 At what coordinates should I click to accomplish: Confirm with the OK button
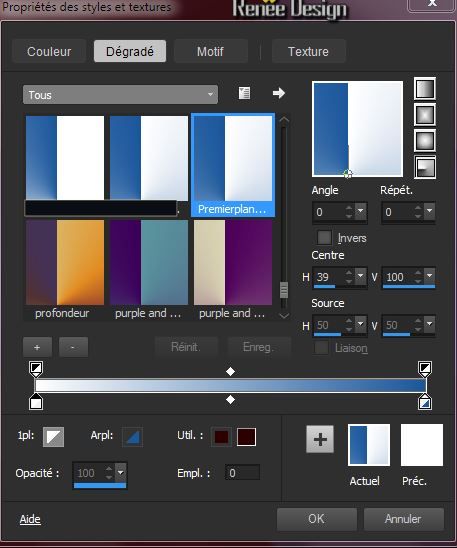point(317,519)
